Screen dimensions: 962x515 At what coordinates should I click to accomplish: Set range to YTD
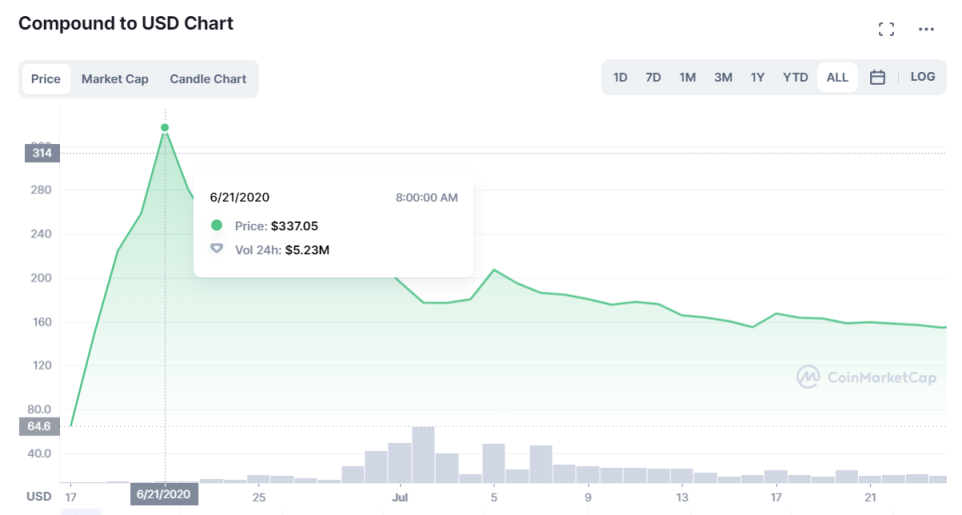[x=795, y=77]
